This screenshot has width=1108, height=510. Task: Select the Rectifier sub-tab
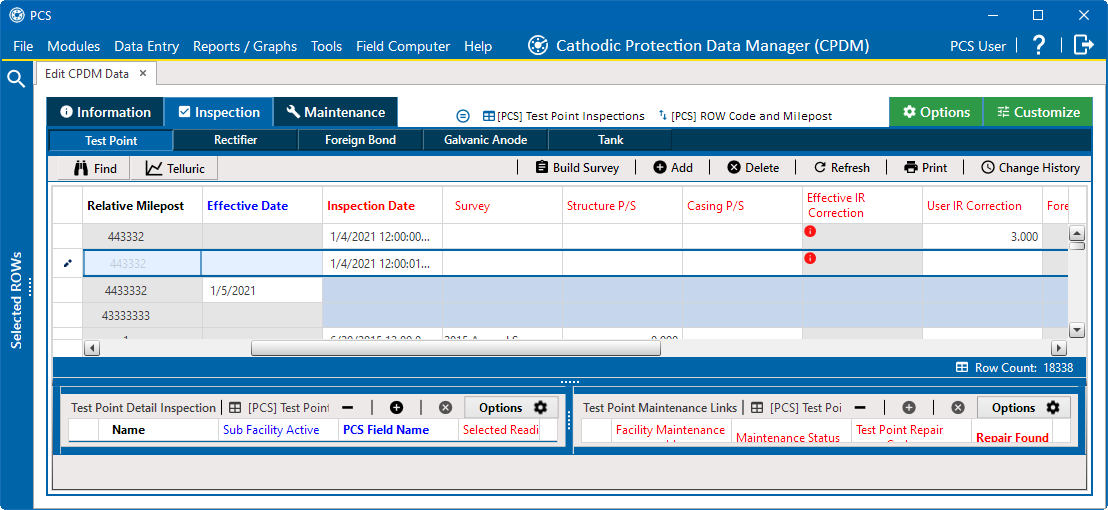click(235, 140)
